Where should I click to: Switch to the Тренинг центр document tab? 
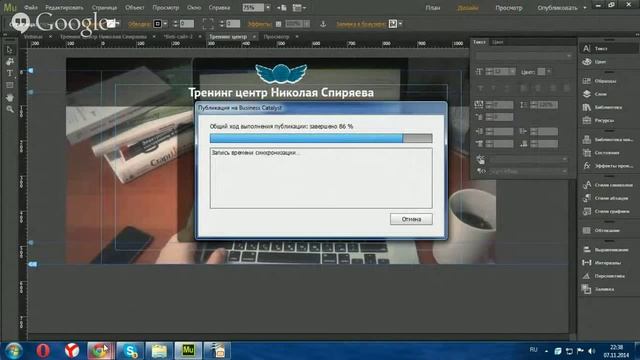pyautogui.click(x=228, y=37)
